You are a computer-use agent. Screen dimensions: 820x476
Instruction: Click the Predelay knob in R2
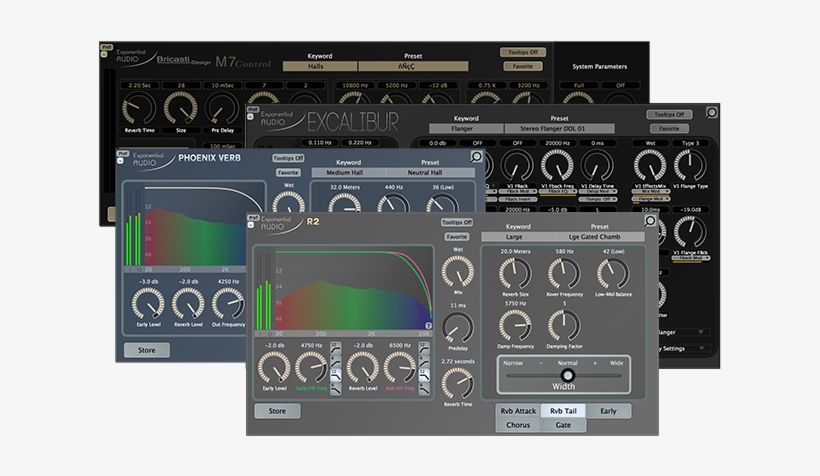pos(458,327)
